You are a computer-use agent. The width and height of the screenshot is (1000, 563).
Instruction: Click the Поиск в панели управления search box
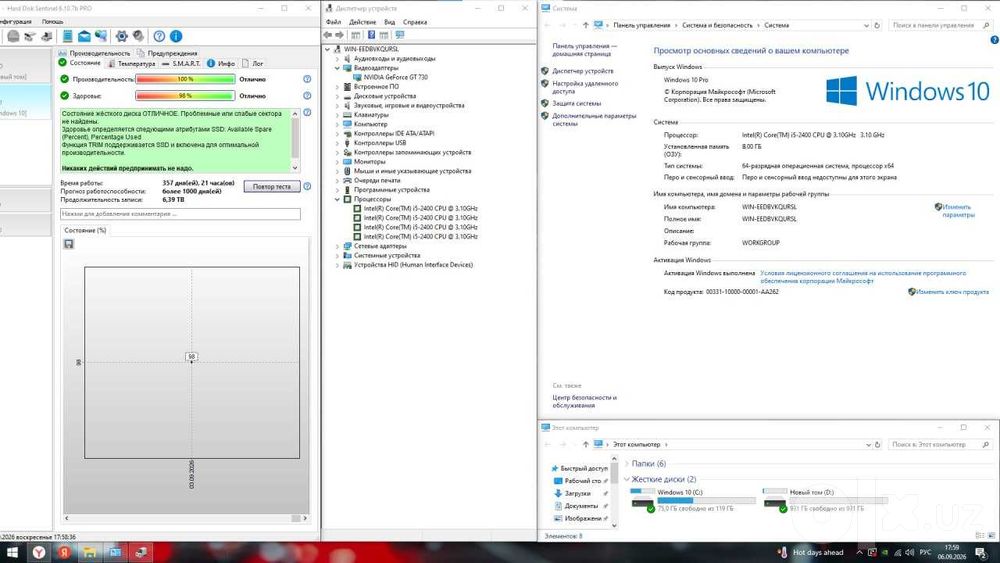940,26
